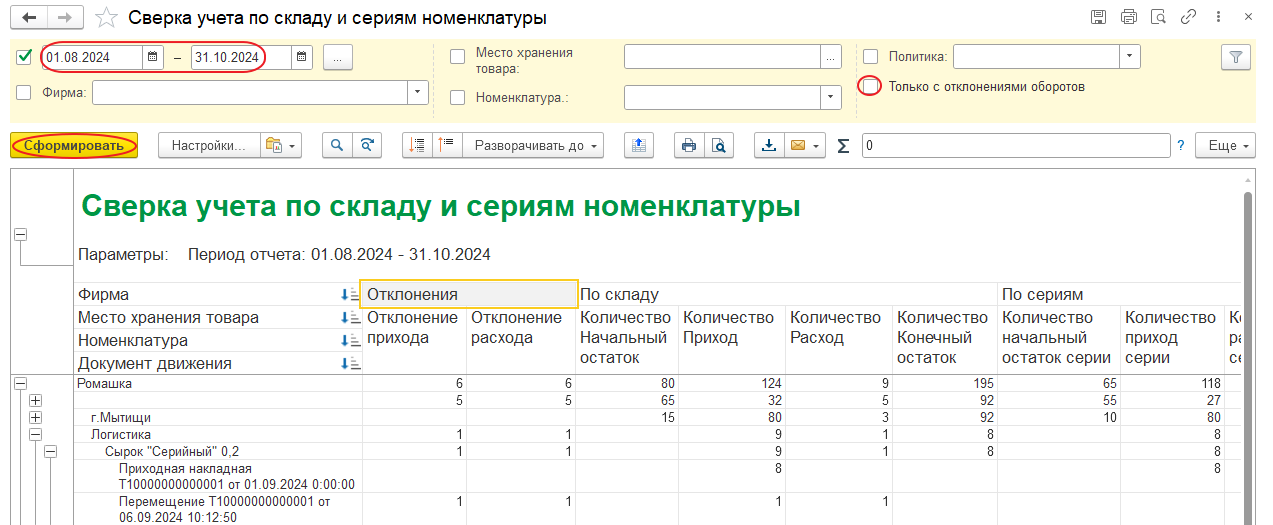This screenshot has width=1273, height=525.
Task: Toggle the Фирма filter checkbox
Action: click(x=25, y=93)
